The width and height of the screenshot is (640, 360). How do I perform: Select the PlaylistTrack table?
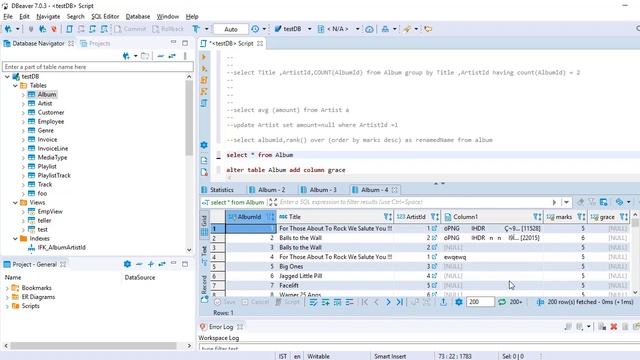click(x=54, y=176)
